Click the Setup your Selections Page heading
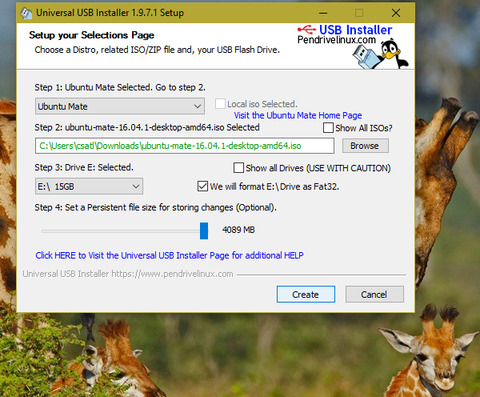The height and width of the screenshot is (397, 480). coord(92,35)
